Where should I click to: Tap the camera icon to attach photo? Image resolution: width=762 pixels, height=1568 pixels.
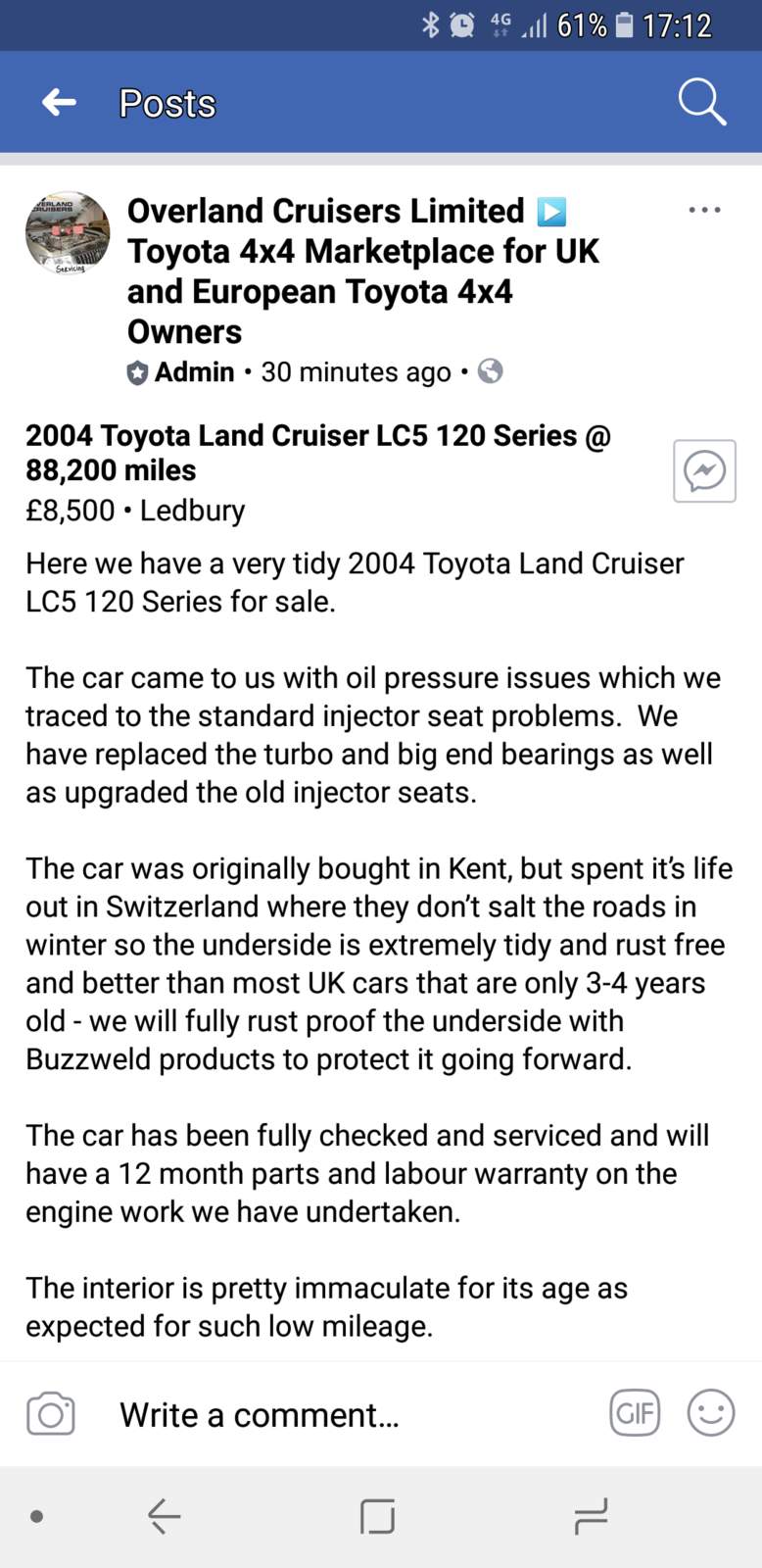(51, 1414)
